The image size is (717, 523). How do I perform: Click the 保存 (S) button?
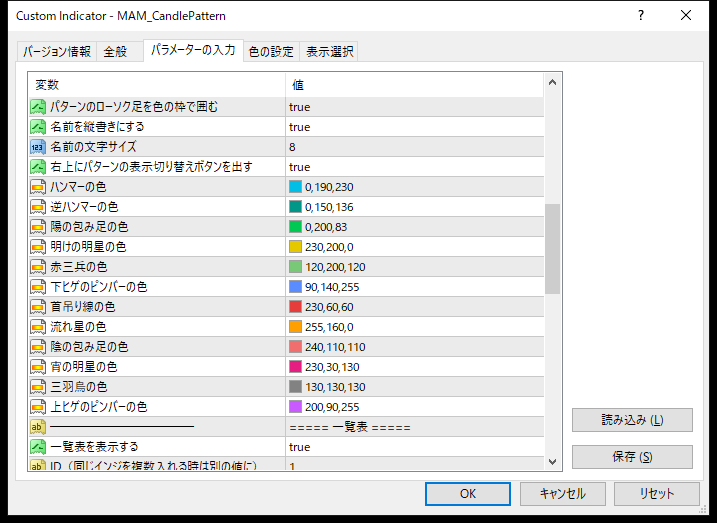click(632, 457)
